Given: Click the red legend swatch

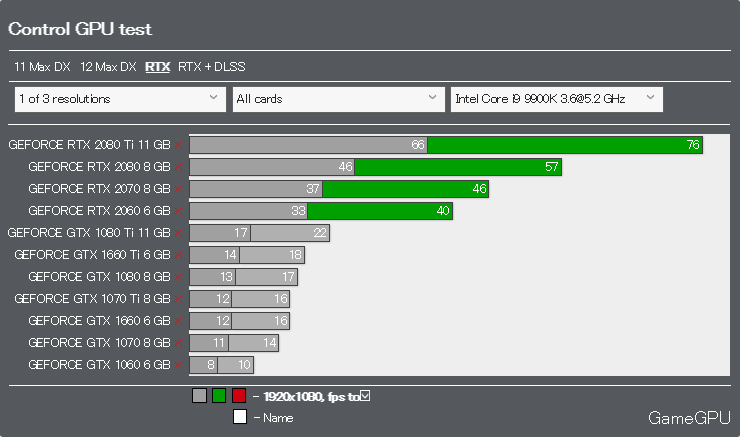Looking at the screenshot, I should pos(239,395).
